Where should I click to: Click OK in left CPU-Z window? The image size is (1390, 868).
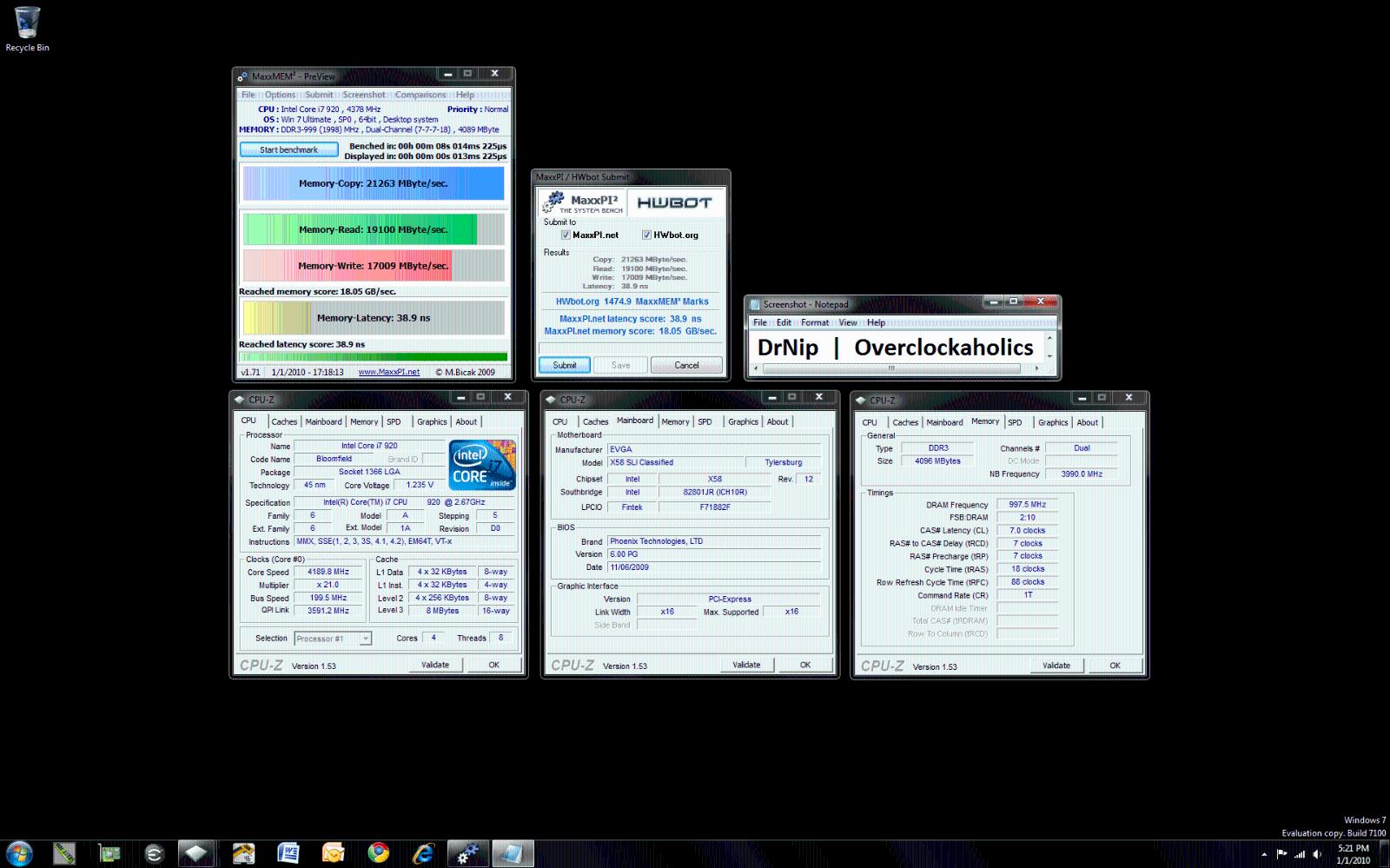pos(493,665)
